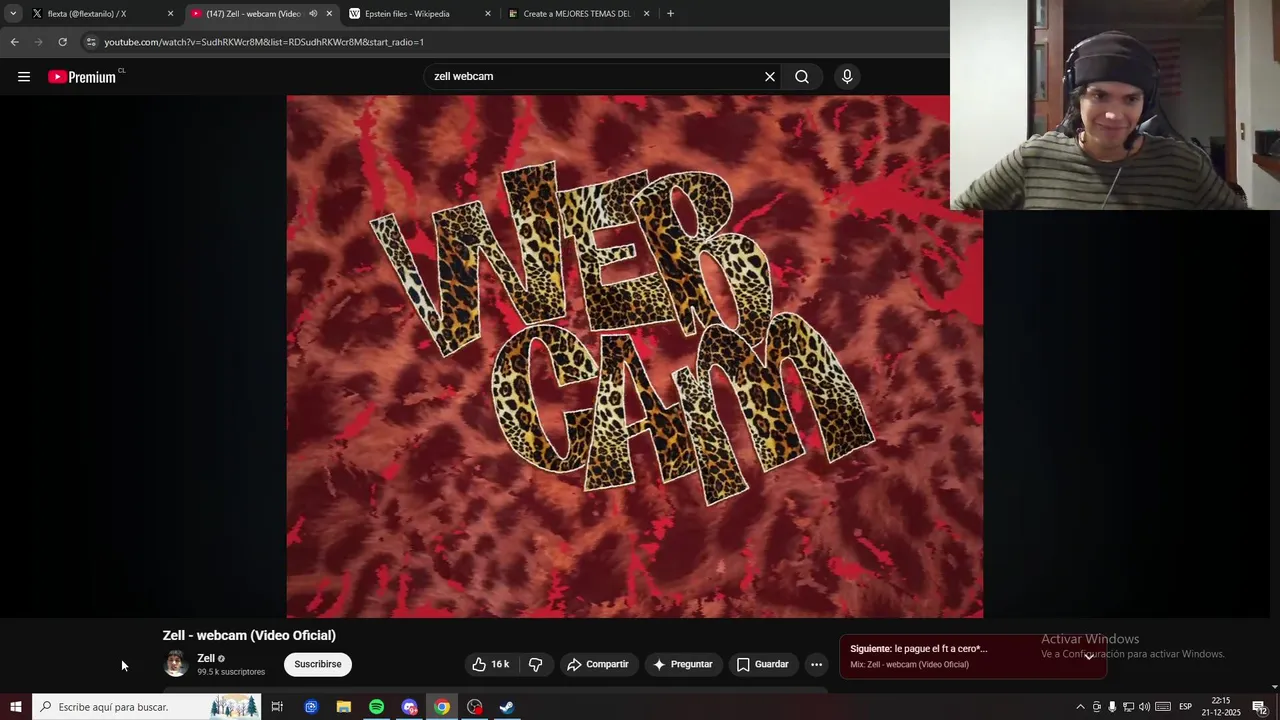Viewport: 1280px width, 720px height.
Task: Open the Zell channel name link
Action: coord(206,658)
